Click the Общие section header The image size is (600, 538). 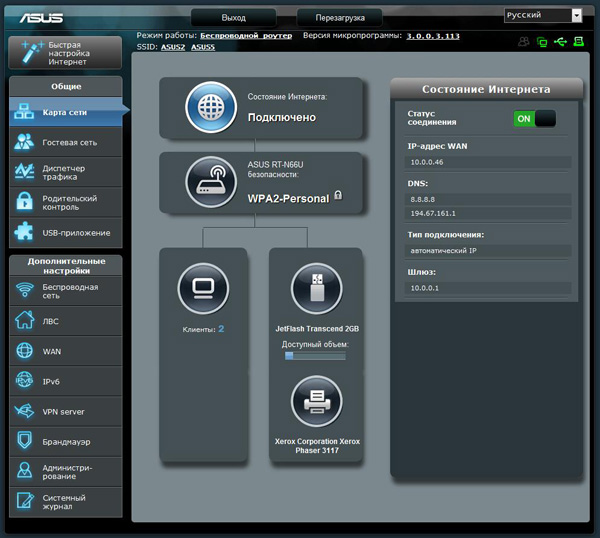pyautogui.click(x=66, y=86)
